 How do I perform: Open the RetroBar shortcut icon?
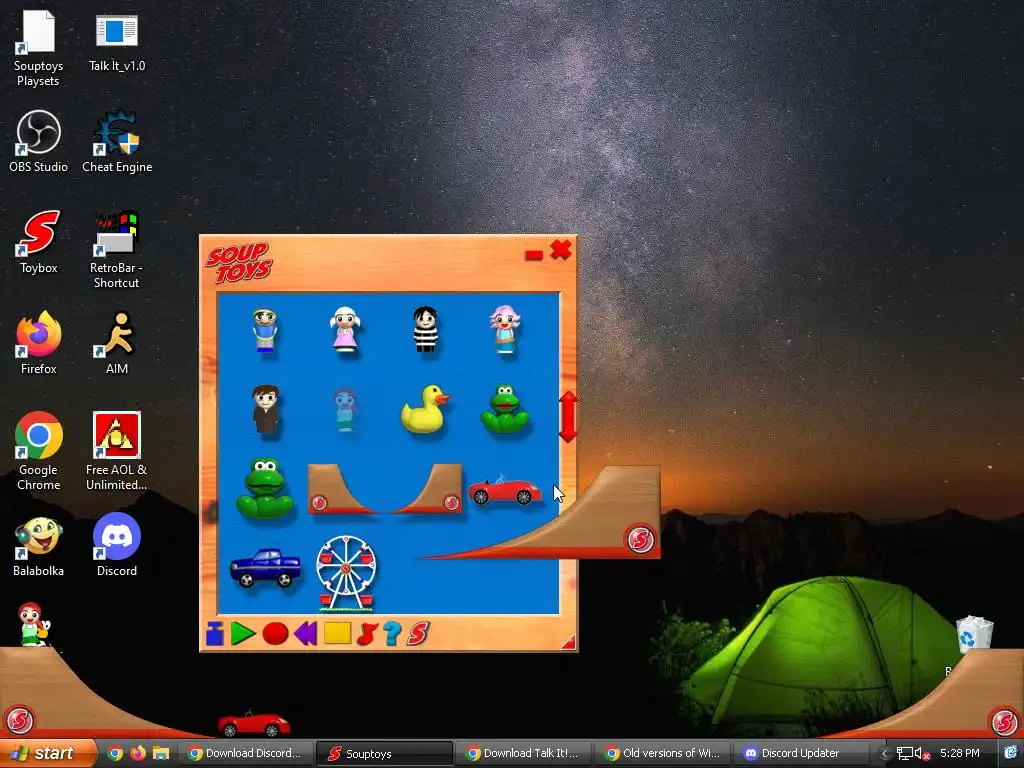tap(116, 249)
